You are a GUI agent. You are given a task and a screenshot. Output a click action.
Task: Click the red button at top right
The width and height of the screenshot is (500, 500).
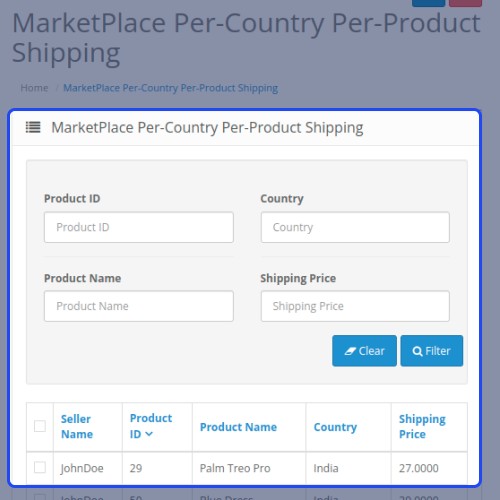point(465,3)
